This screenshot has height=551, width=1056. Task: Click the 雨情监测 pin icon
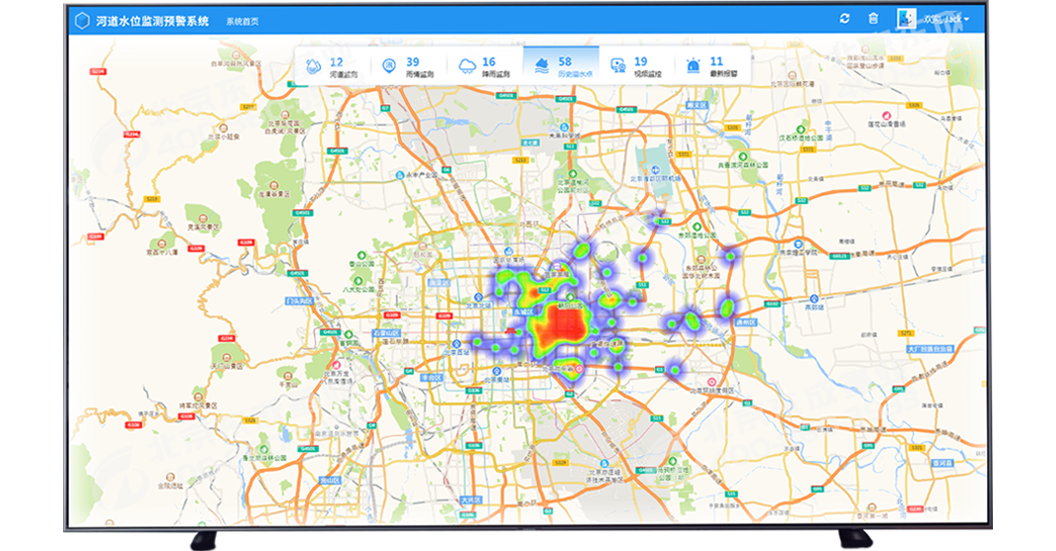pyautogui.click(x=389, y=66)
